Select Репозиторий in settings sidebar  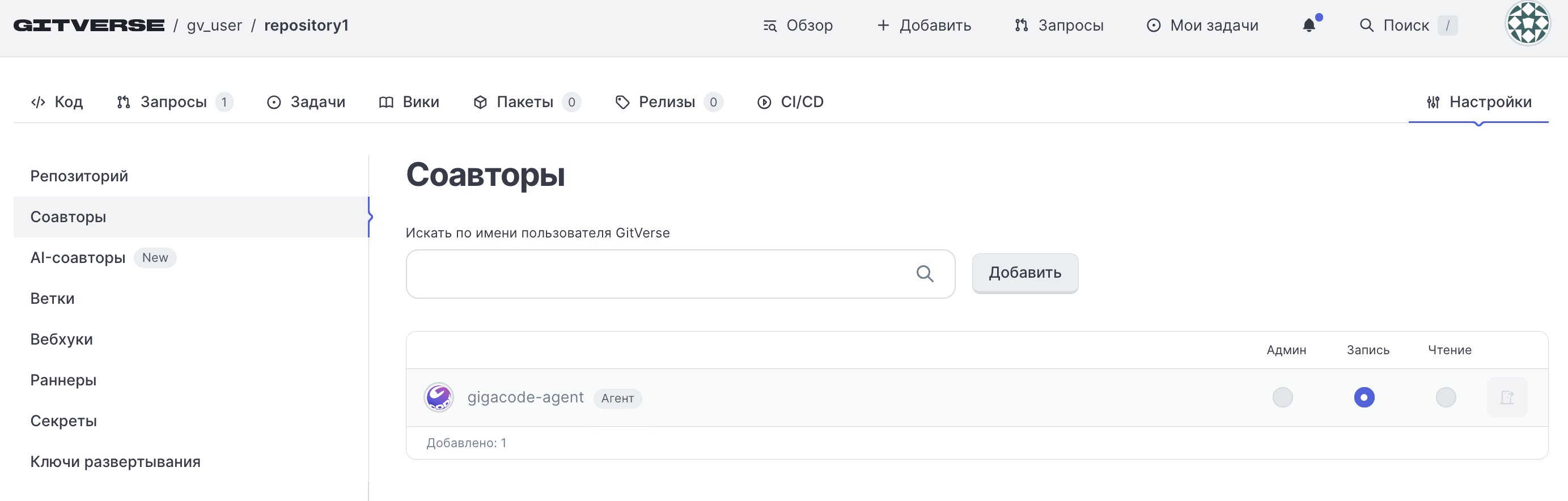point(191,176)
